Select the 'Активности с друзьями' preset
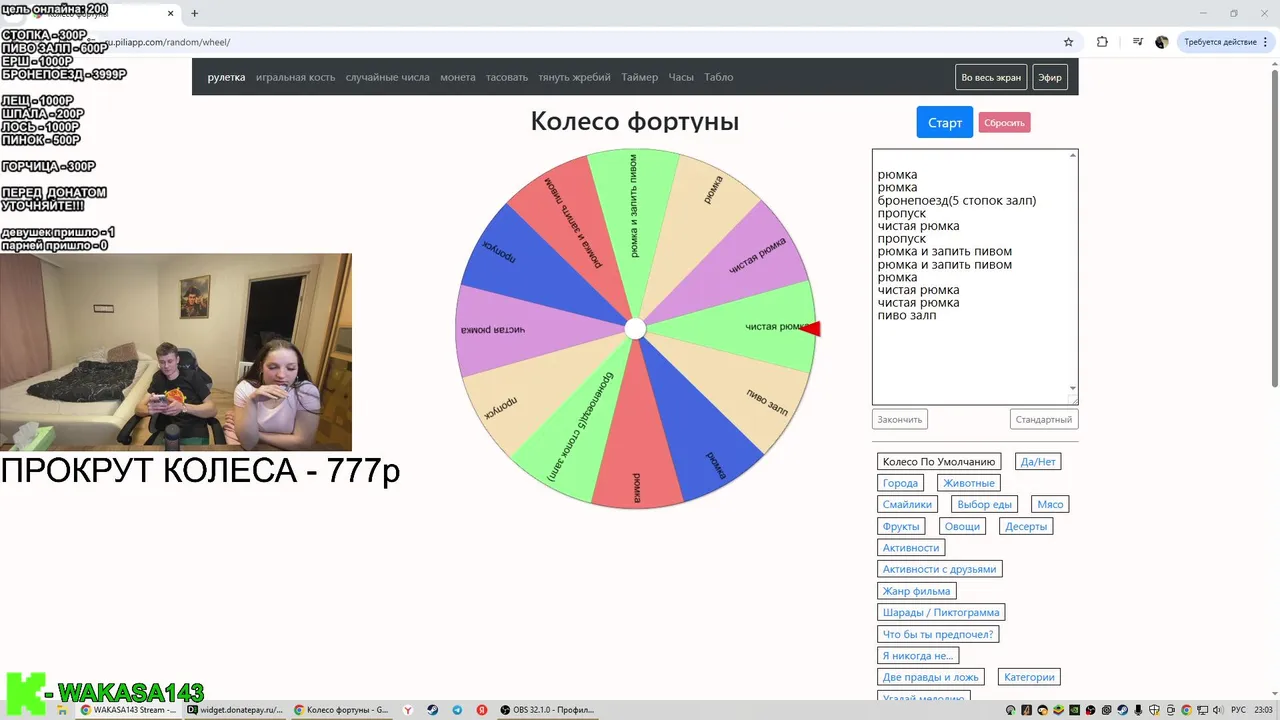 point(939,569)
